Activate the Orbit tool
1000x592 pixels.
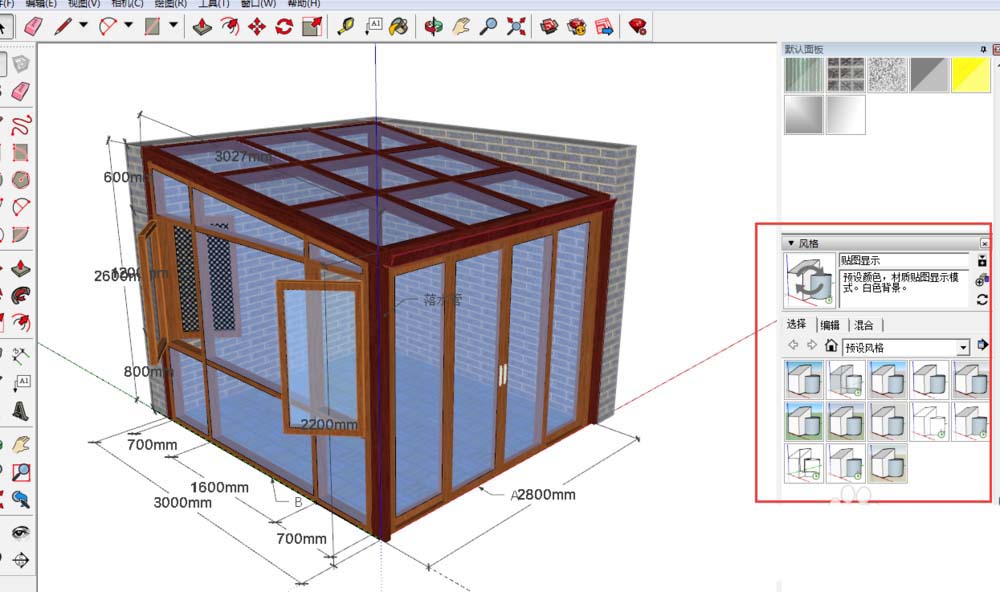(434, 26)
